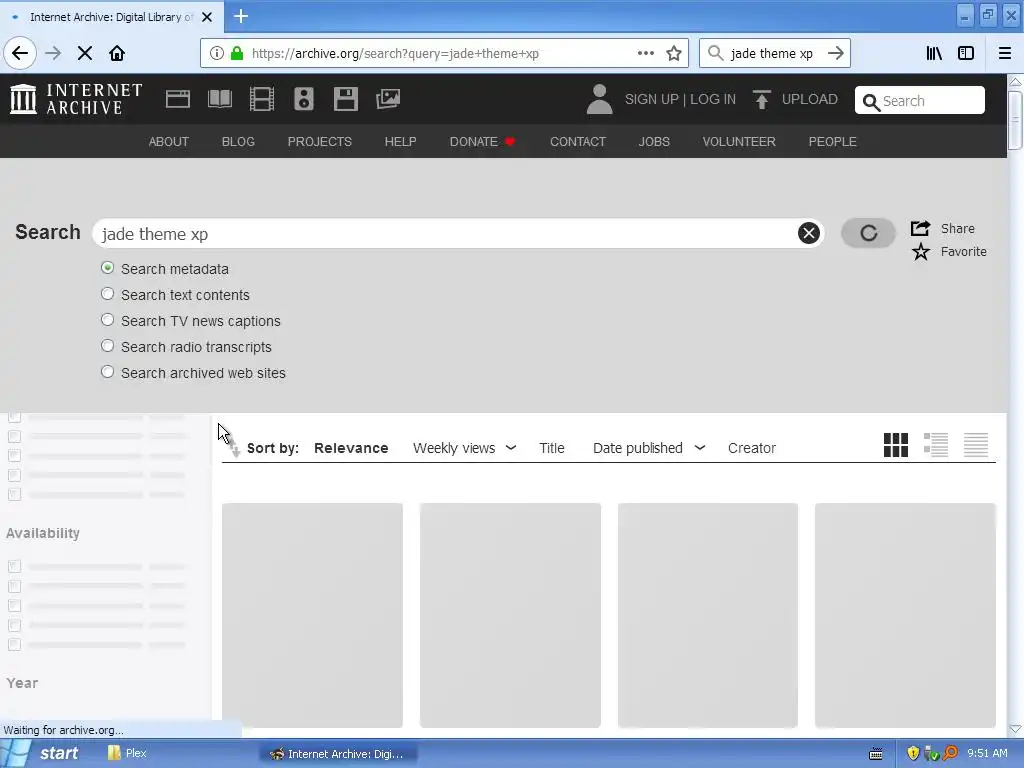Click the UPLOAD link
Viewport: 1024px width, 768px height.
tap(810, 99)
